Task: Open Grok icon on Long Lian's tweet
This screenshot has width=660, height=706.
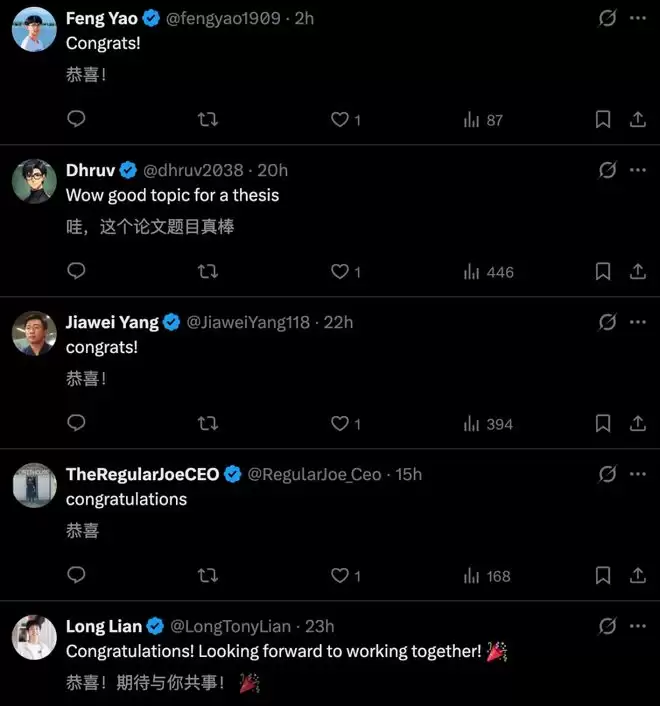Action: (x=607, y=626)
